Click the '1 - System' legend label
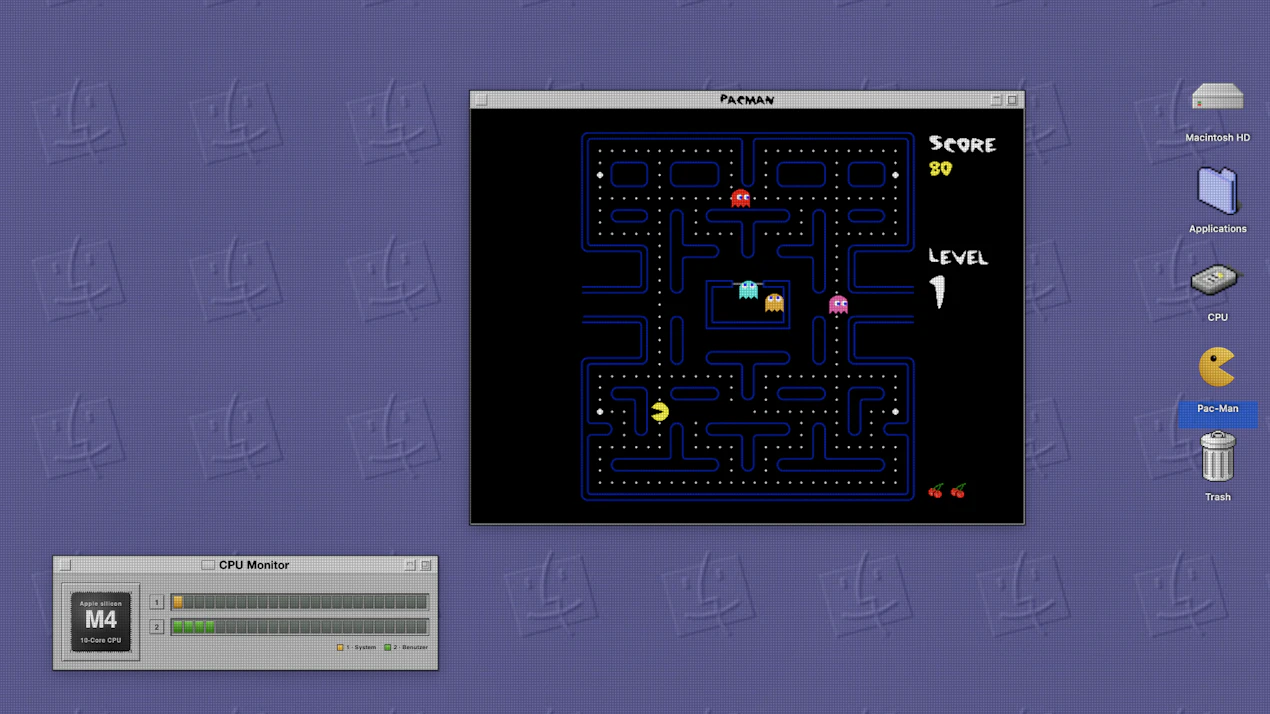Screen dimensions: 1270x714 (x=361, y=647)
